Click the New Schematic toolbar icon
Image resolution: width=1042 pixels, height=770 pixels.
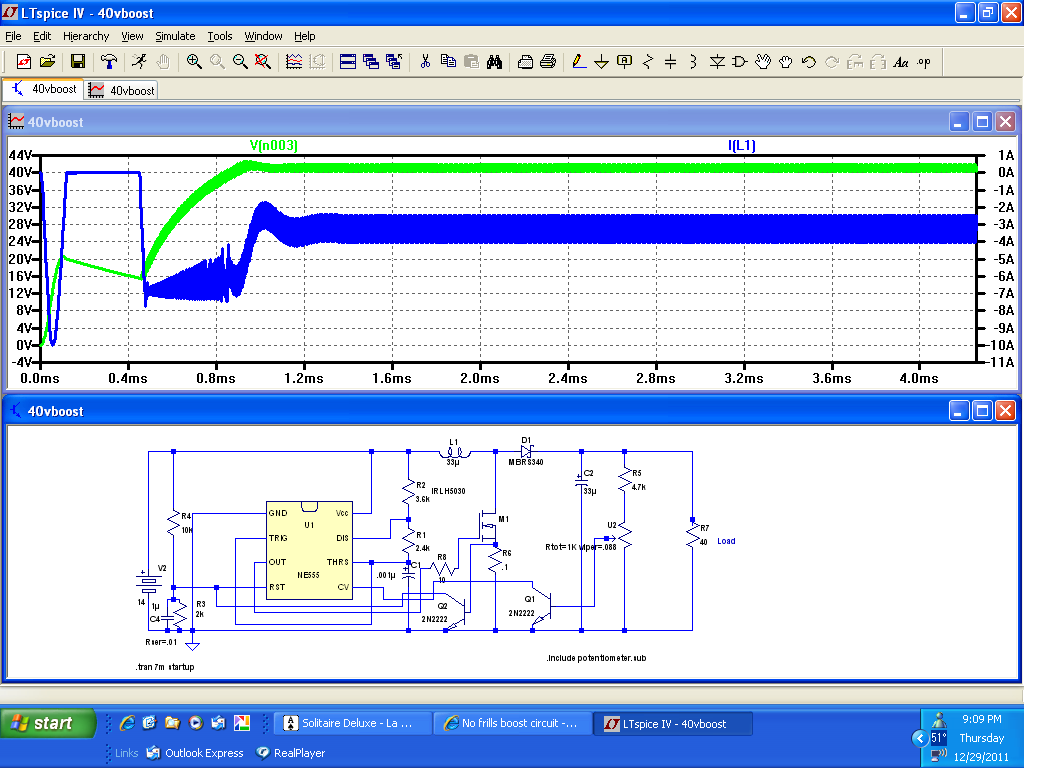pos(24,62)
